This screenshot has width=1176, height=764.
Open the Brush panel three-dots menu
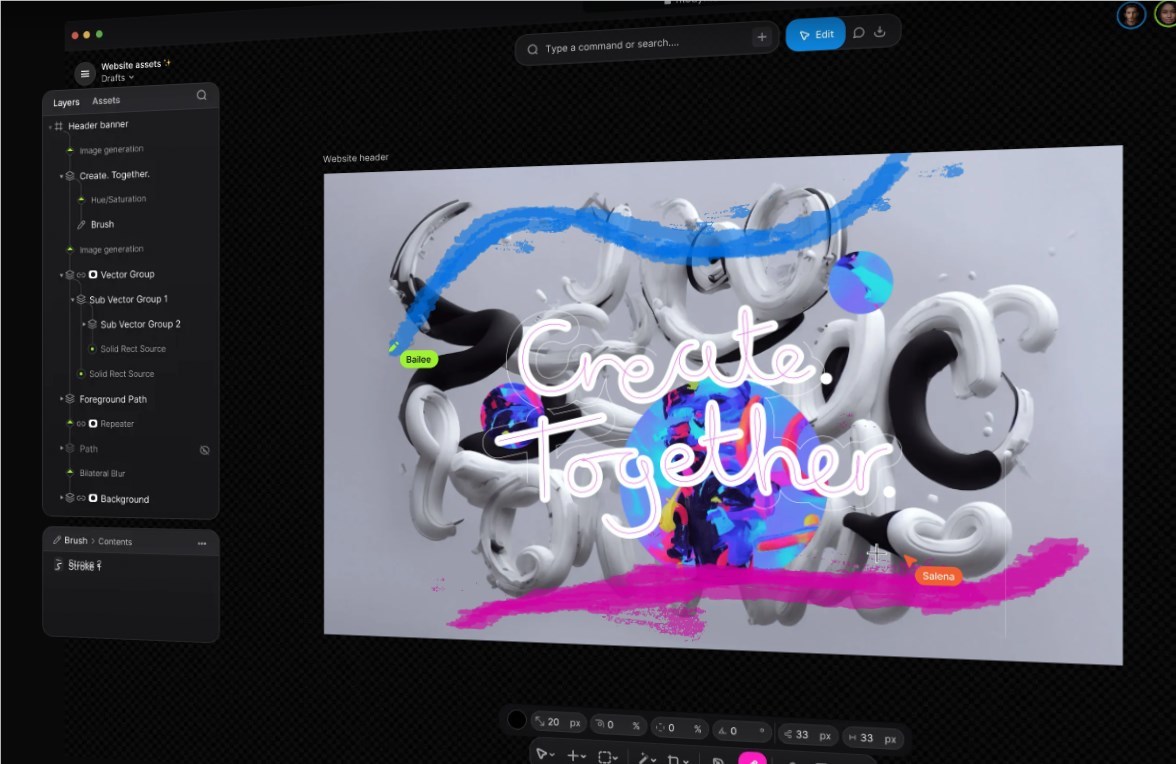pyautogui.click(x=202, y=543)
